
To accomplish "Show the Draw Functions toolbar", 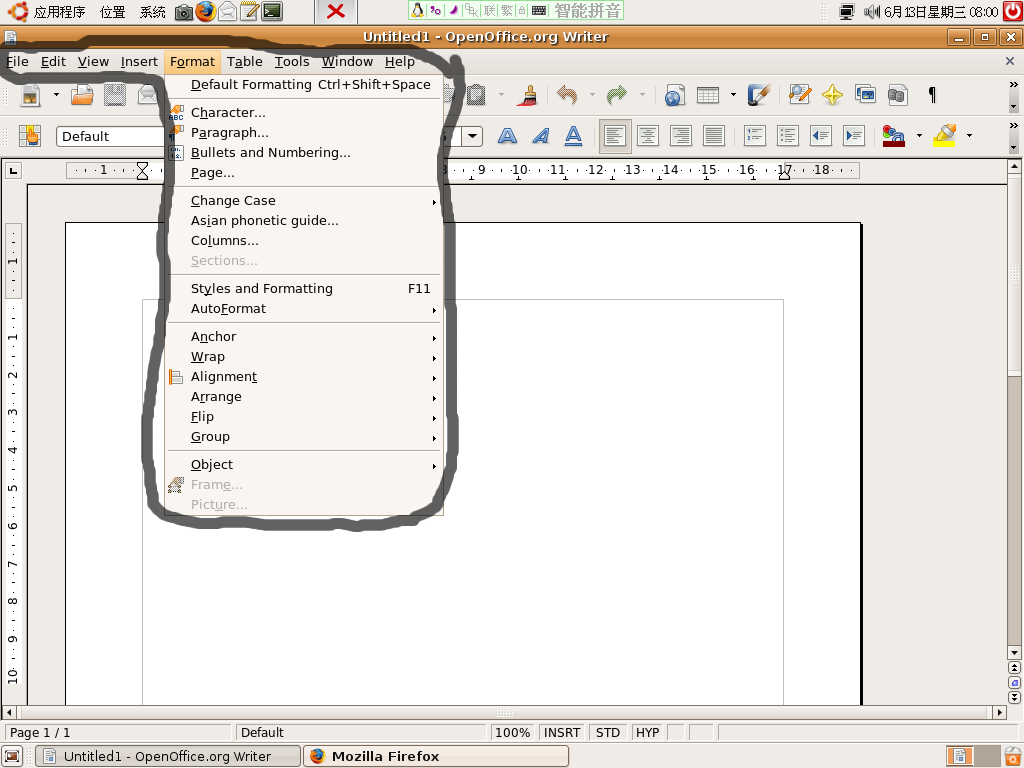I will click(760, 95).
